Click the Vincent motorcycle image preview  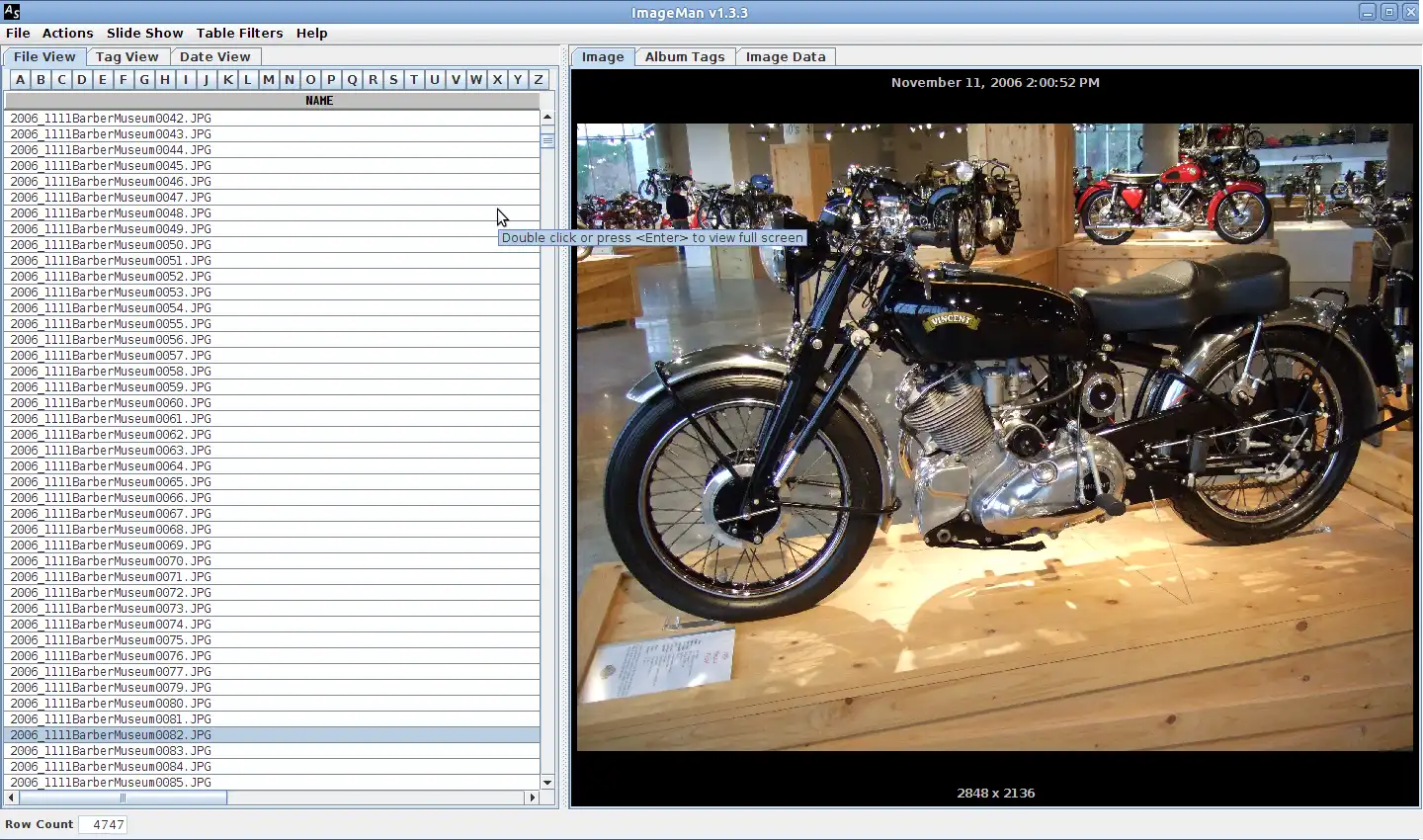pos(994,436)
